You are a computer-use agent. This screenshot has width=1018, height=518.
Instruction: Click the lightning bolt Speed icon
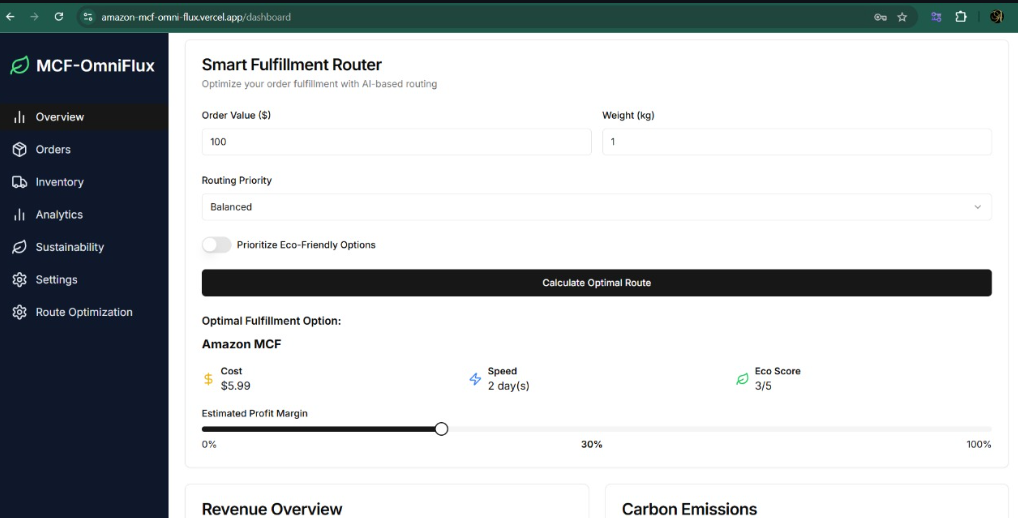point(475,379)
